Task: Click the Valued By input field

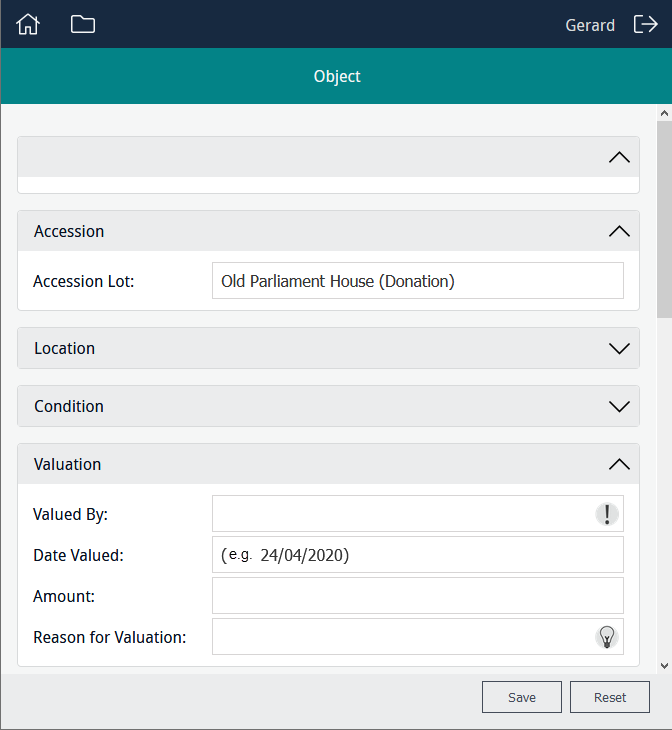Action: (x=400, y=514)
